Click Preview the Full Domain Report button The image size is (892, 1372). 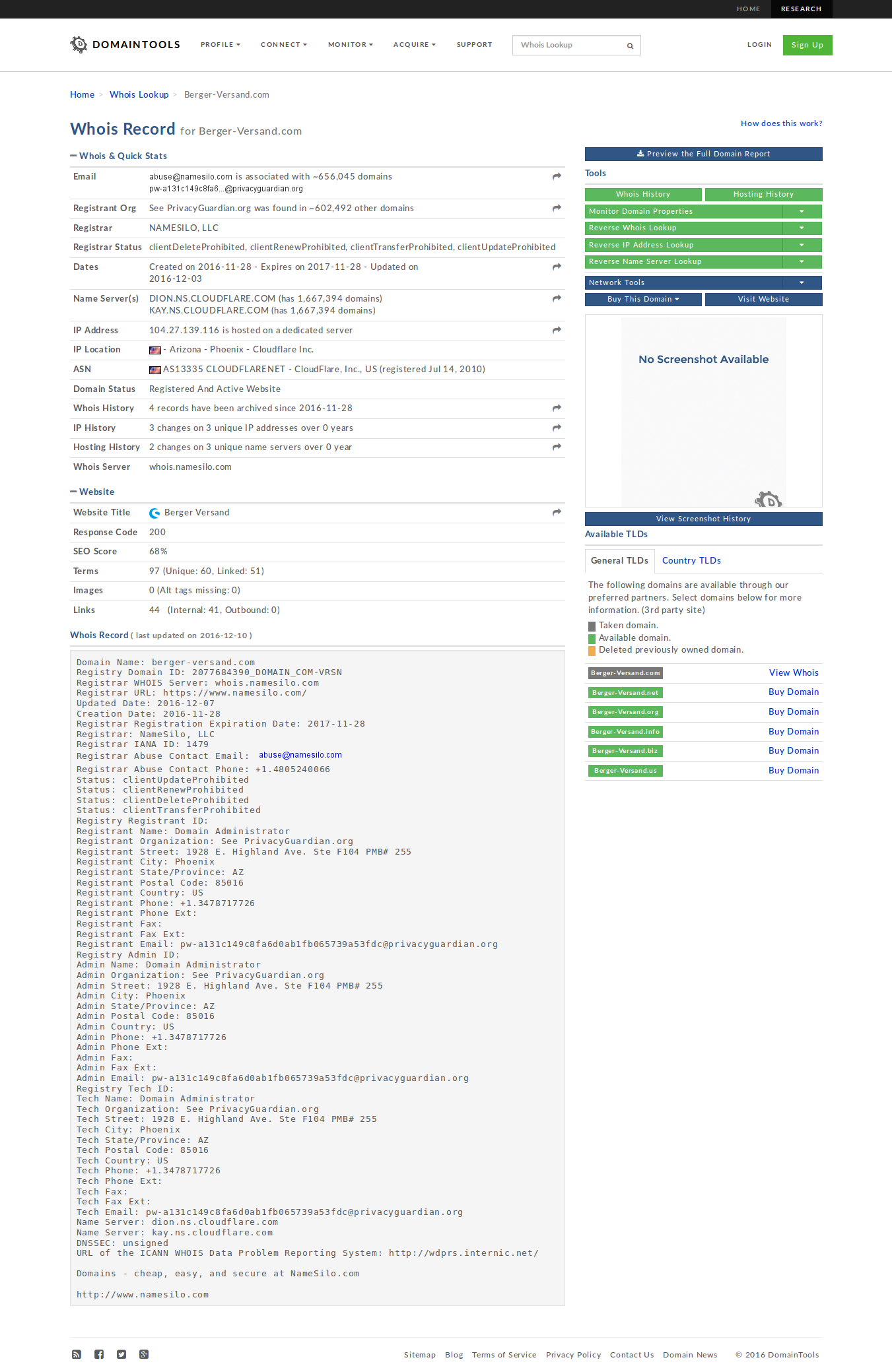click(703, 154)
